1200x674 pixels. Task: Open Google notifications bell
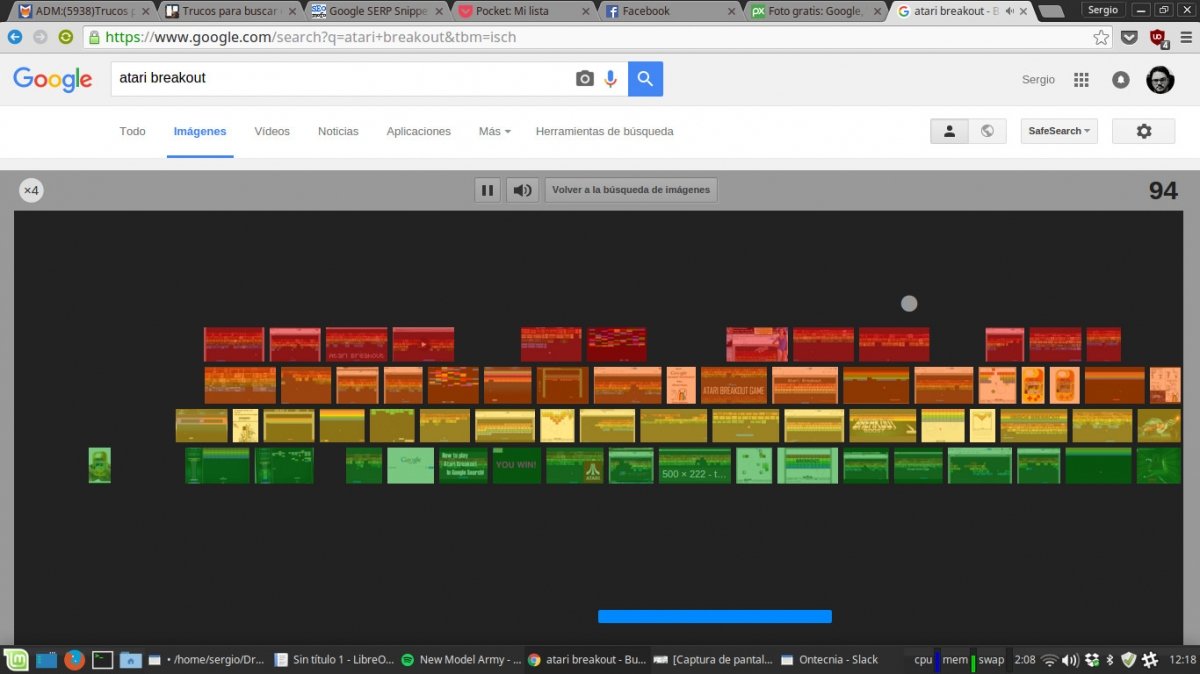click(1121, 80)
